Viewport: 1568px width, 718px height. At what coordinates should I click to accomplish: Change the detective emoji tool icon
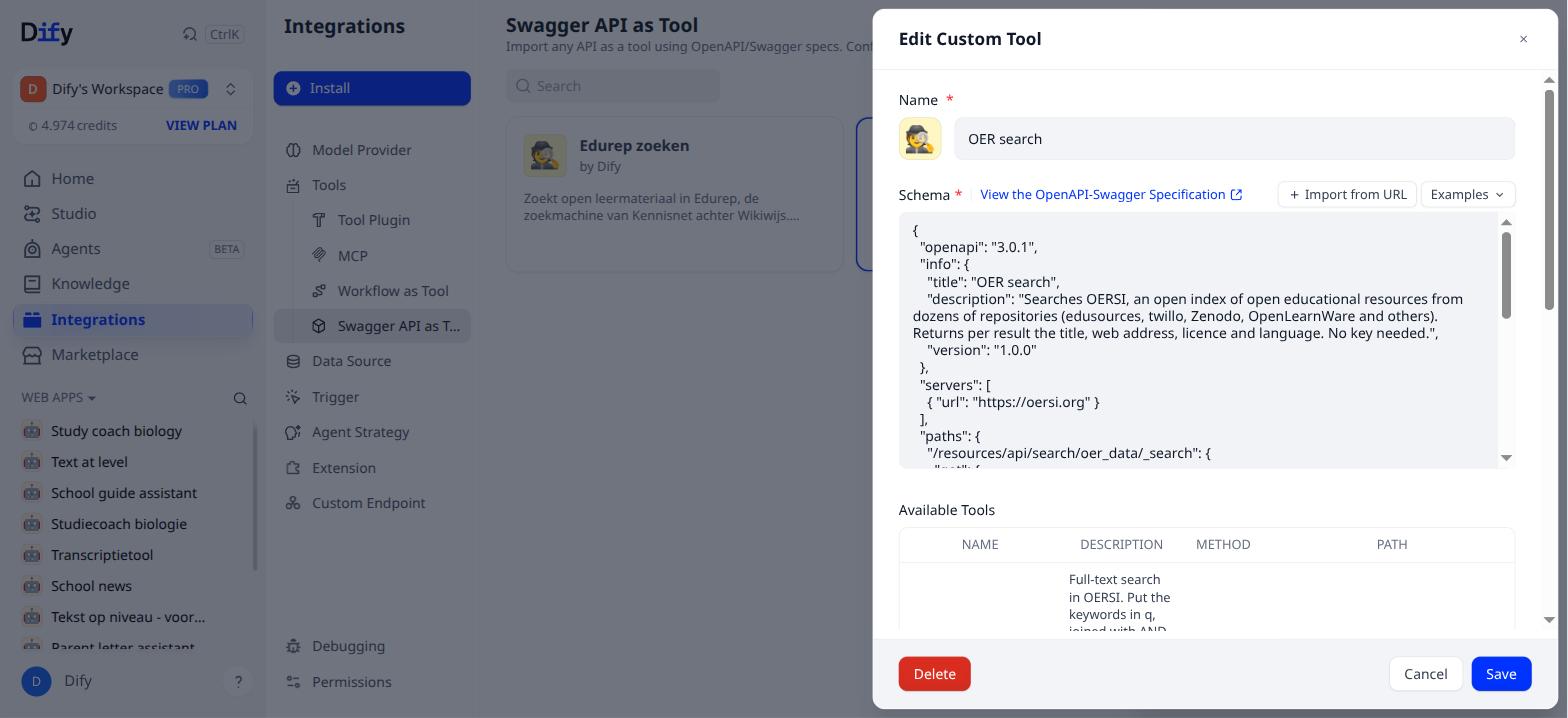tap(920, 139)
